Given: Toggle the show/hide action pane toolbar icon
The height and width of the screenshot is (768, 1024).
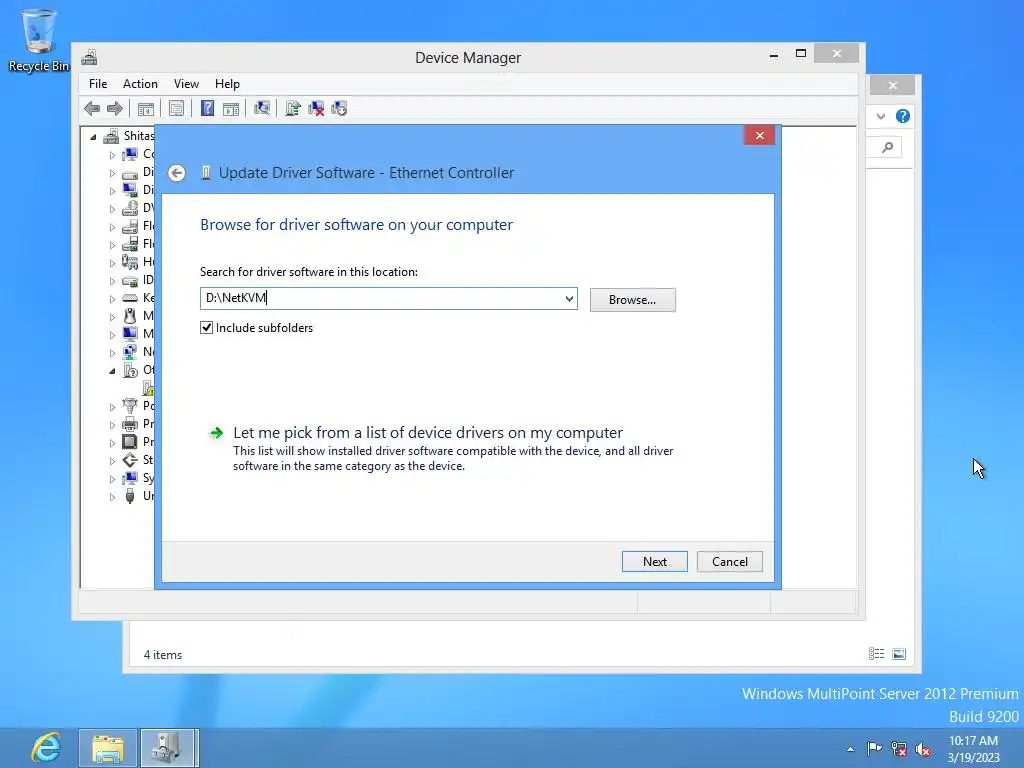Looking at the screenshot, I should point(231,108).
